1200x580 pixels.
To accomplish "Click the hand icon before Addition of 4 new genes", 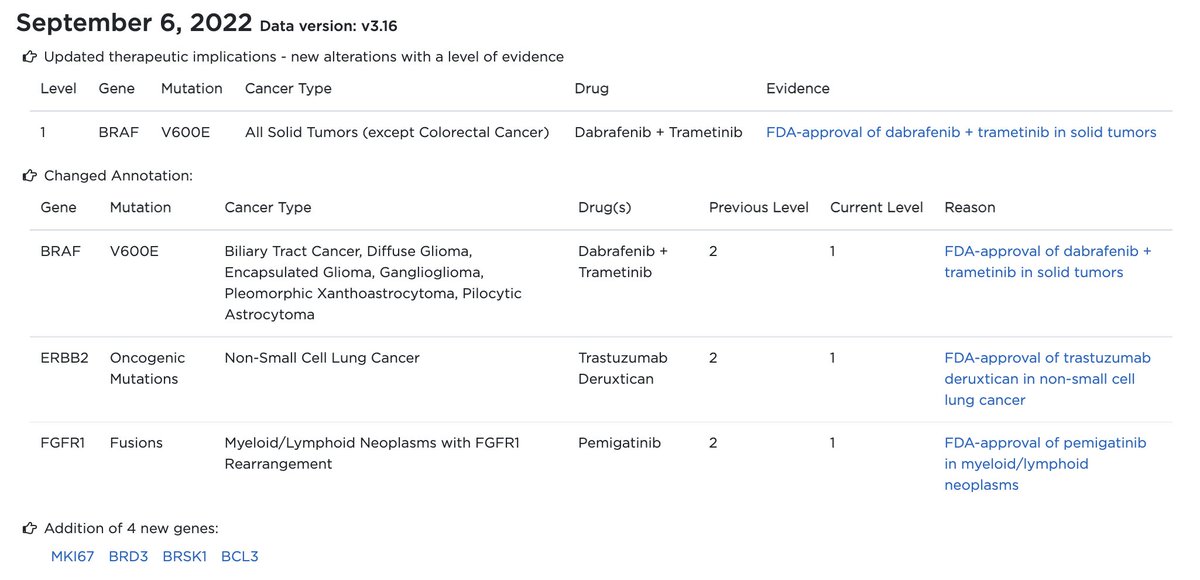I will (30, 528).
